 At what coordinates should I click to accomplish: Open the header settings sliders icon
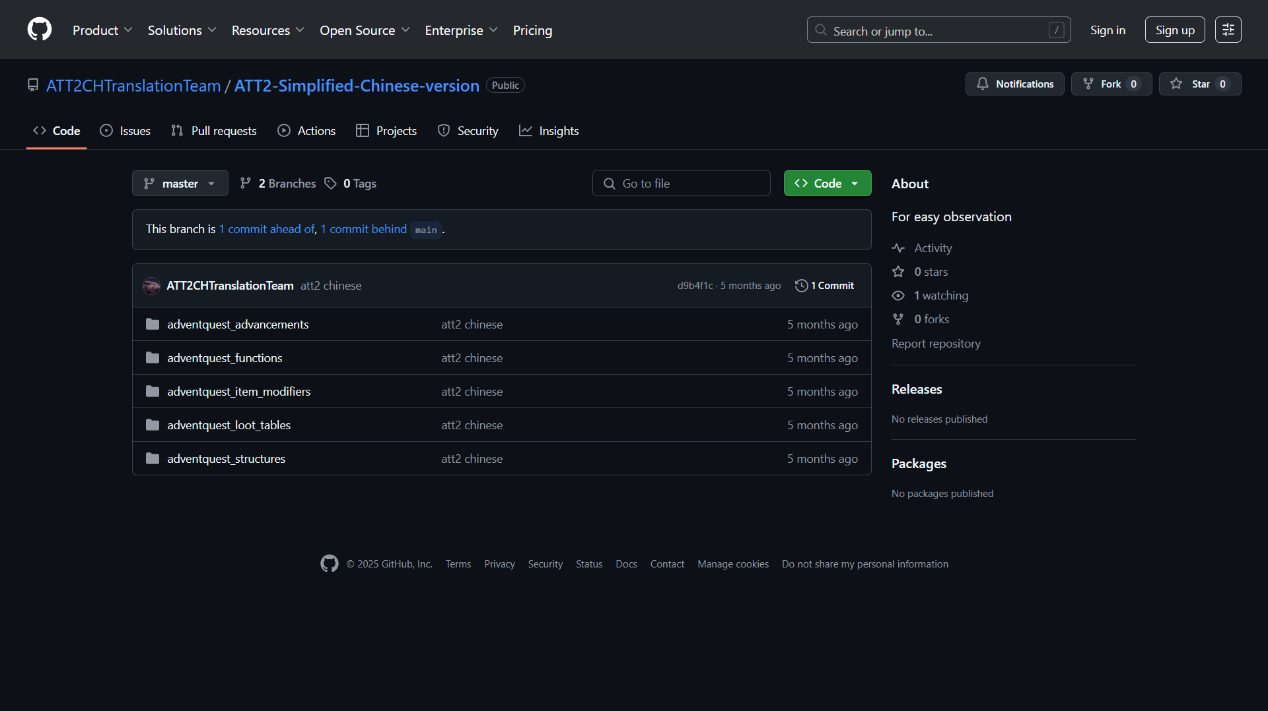(x=1228, y=30)
